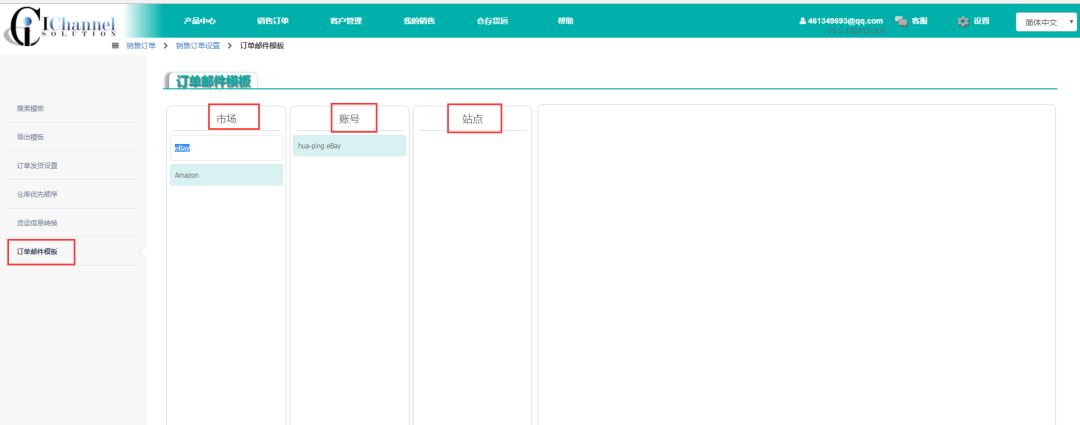Open 订单发货设置 in the sidebar
The width and height of the screenshot is (1080, 425).
(37, 166)
